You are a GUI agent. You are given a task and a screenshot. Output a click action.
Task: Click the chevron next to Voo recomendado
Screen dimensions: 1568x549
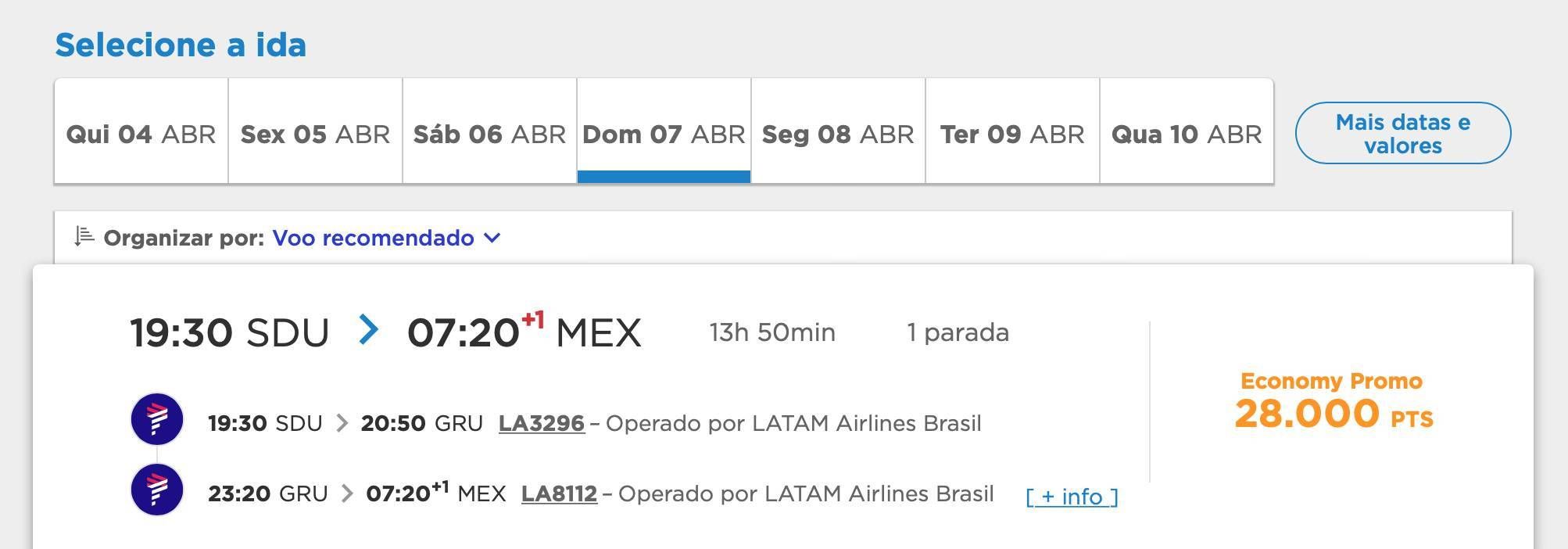coord(492,238)
